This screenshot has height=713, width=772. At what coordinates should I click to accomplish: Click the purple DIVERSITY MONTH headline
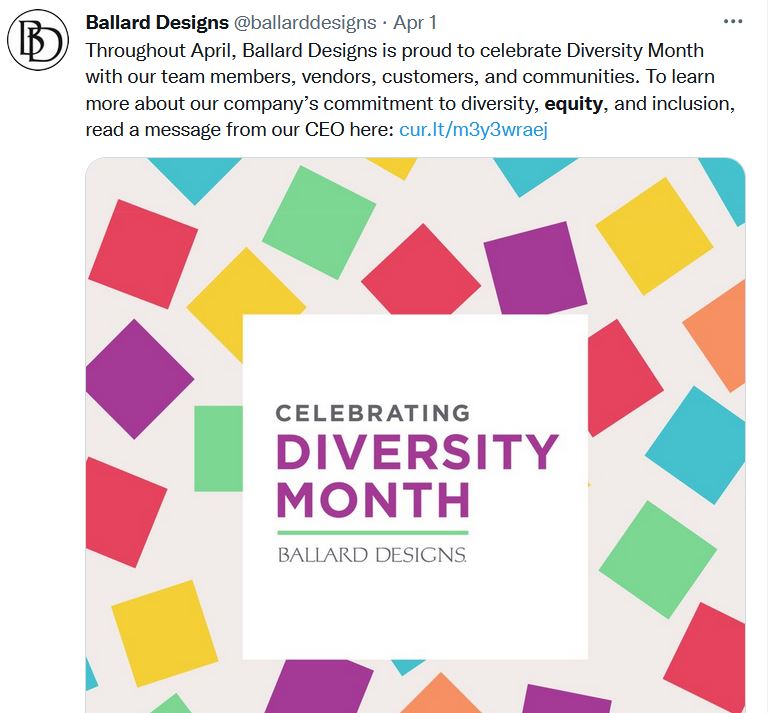point(415,472)
